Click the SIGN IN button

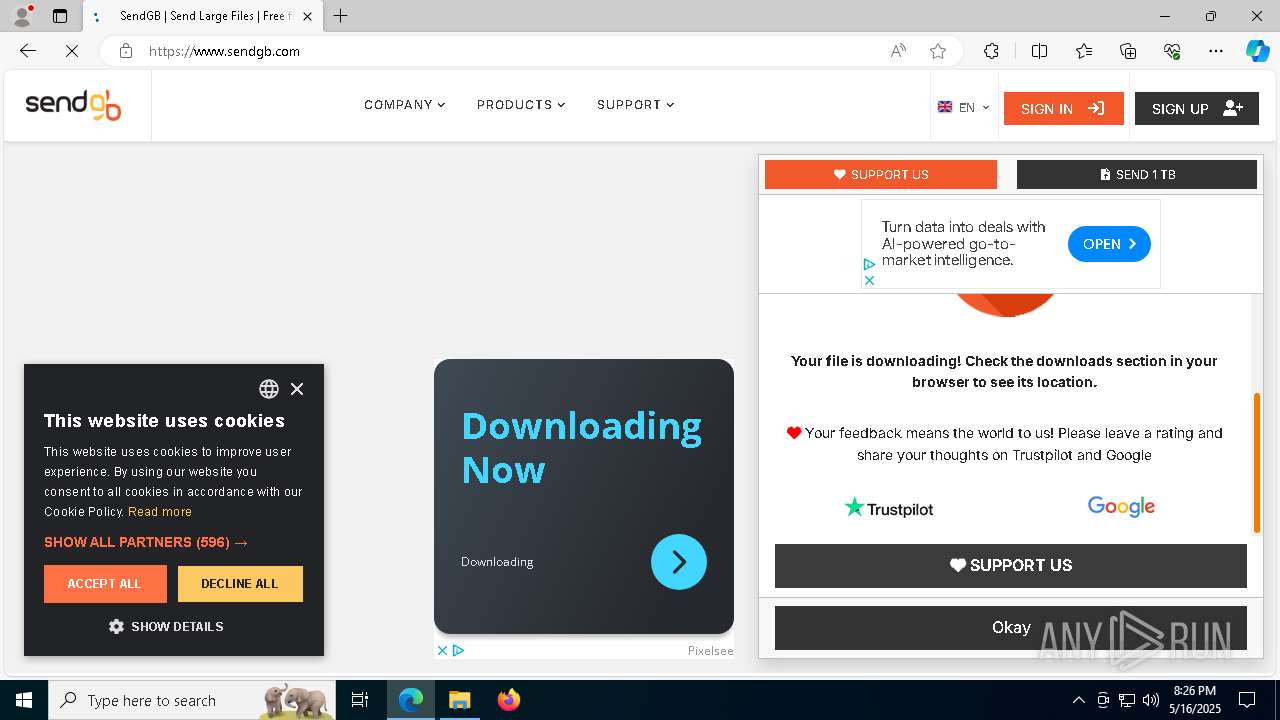[x=1063, y=108]
